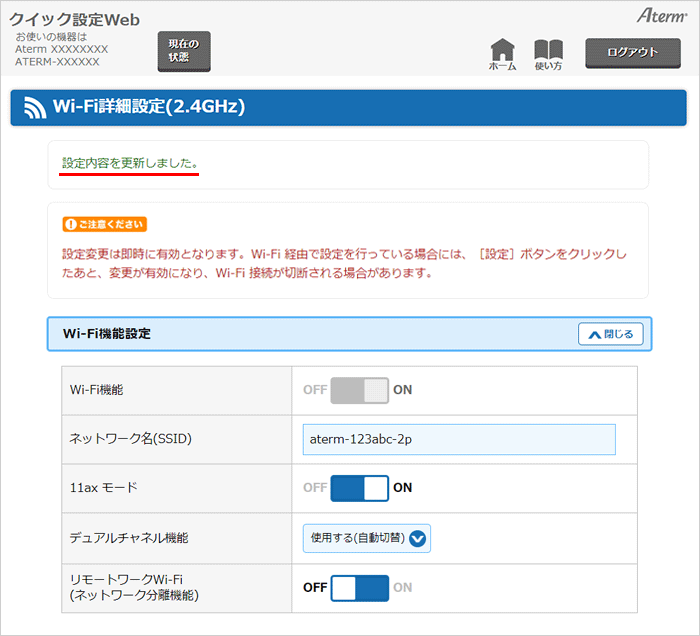Click the クイック設定Web title

tap(75, 20)
